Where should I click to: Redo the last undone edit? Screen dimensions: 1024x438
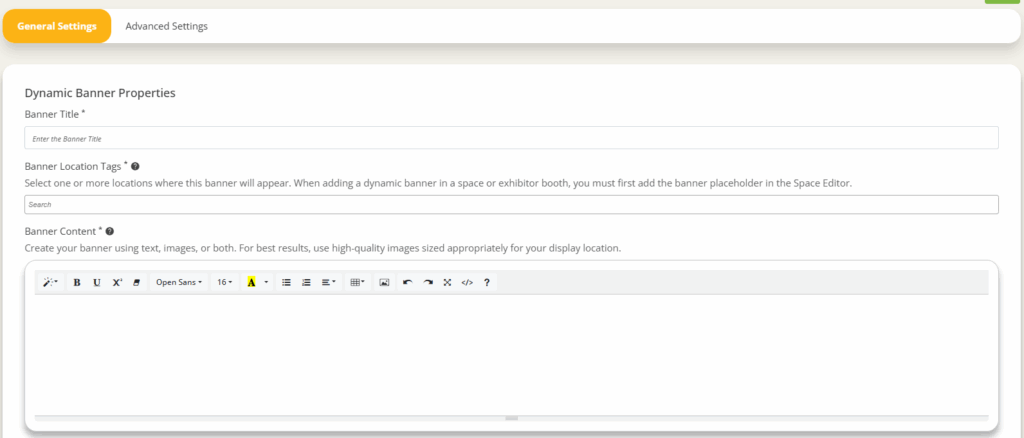(427, 283)
